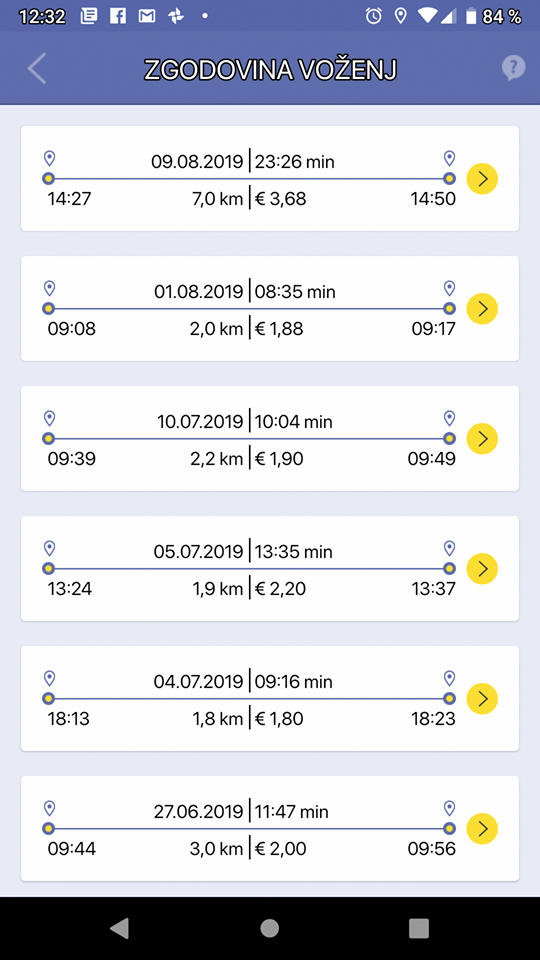Tap end location pin of 09.08.2019 ride
The height and width of the screenshot is (960, 540).
tap(449, 159)
